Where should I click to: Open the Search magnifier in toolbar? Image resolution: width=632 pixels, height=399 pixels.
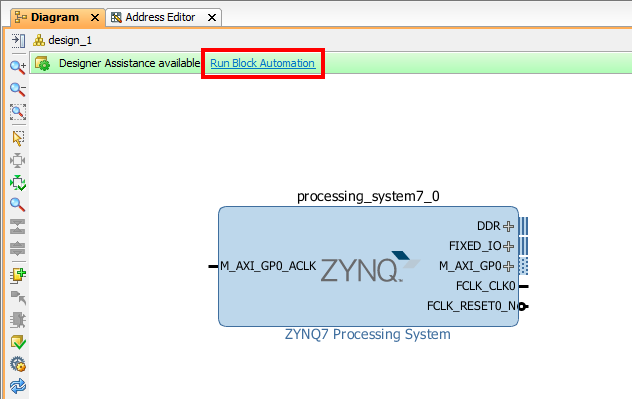coord(18,205)
